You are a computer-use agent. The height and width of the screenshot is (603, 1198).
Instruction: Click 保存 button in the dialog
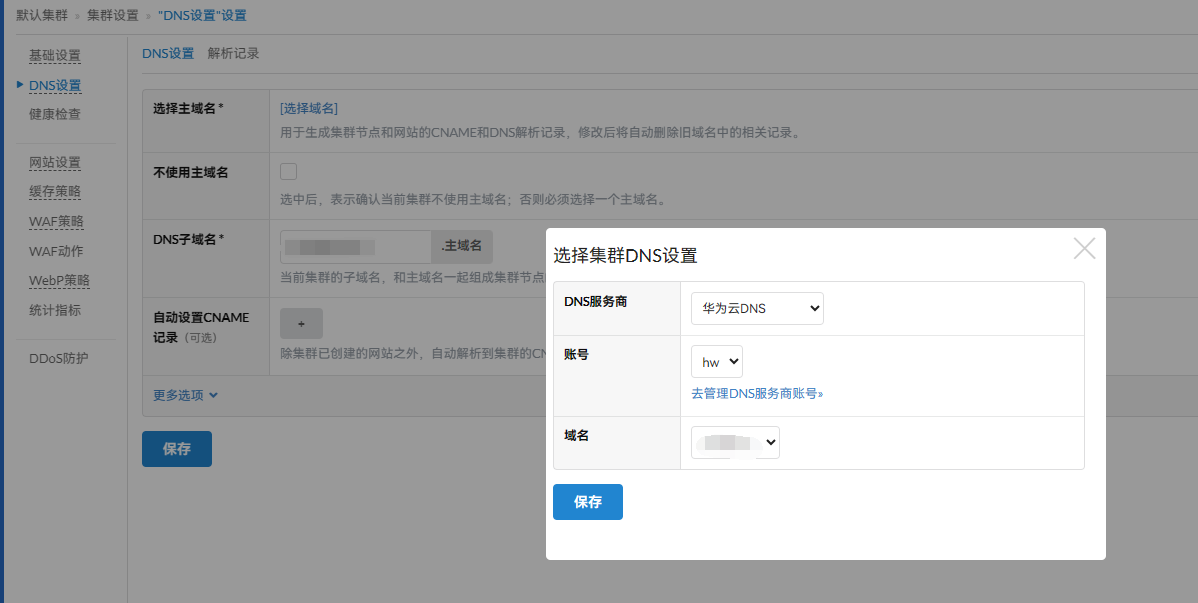pos(588,502)
